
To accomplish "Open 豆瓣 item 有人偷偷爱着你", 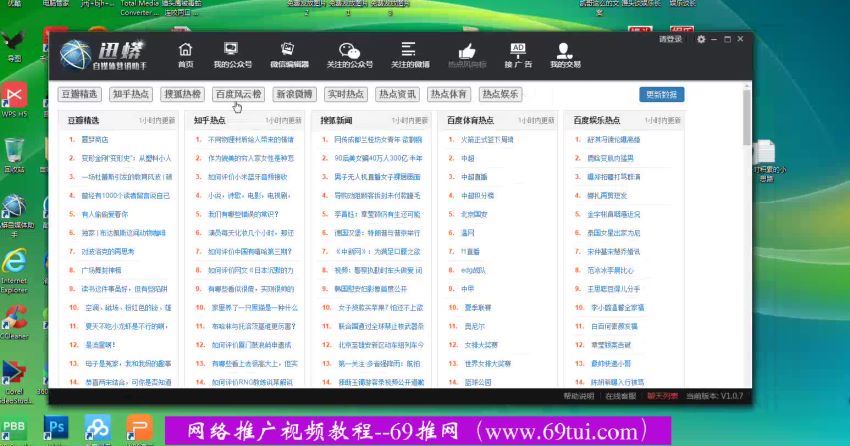I will 105,214.
